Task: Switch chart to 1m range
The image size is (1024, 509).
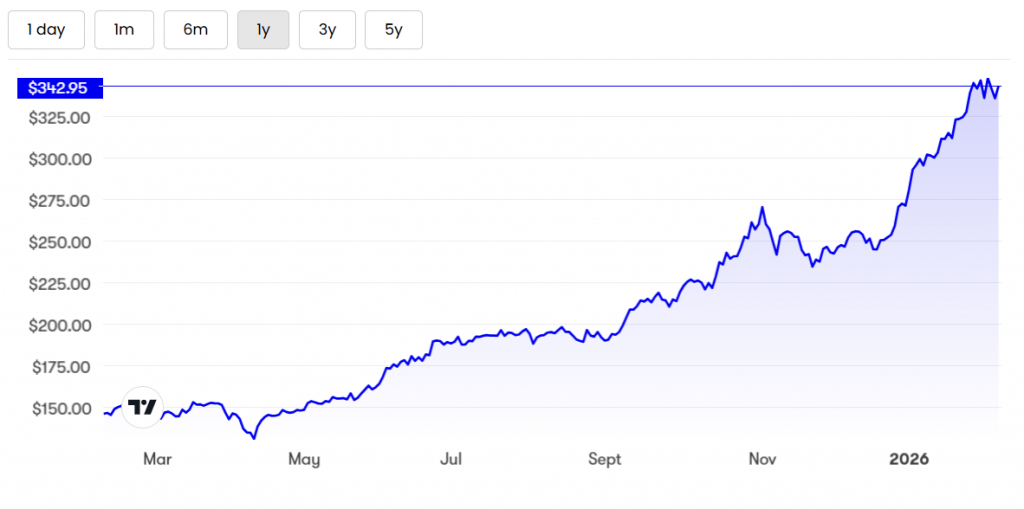Action: (x=124, y=30)
